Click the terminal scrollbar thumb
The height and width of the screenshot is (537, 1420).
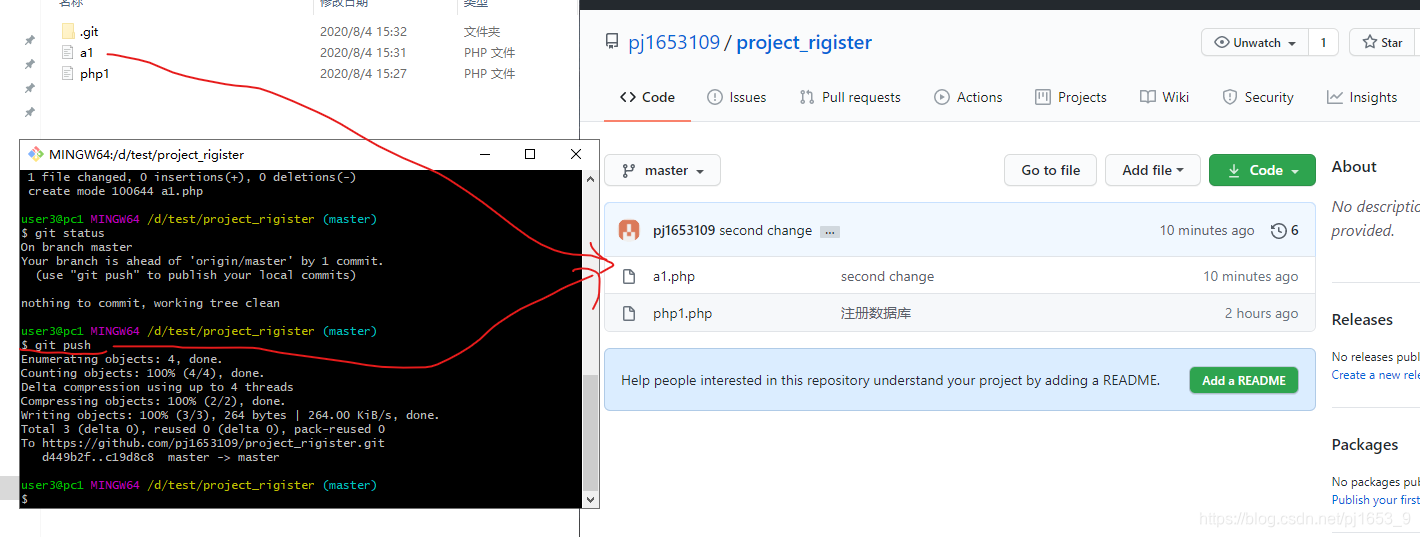[590, 431]
